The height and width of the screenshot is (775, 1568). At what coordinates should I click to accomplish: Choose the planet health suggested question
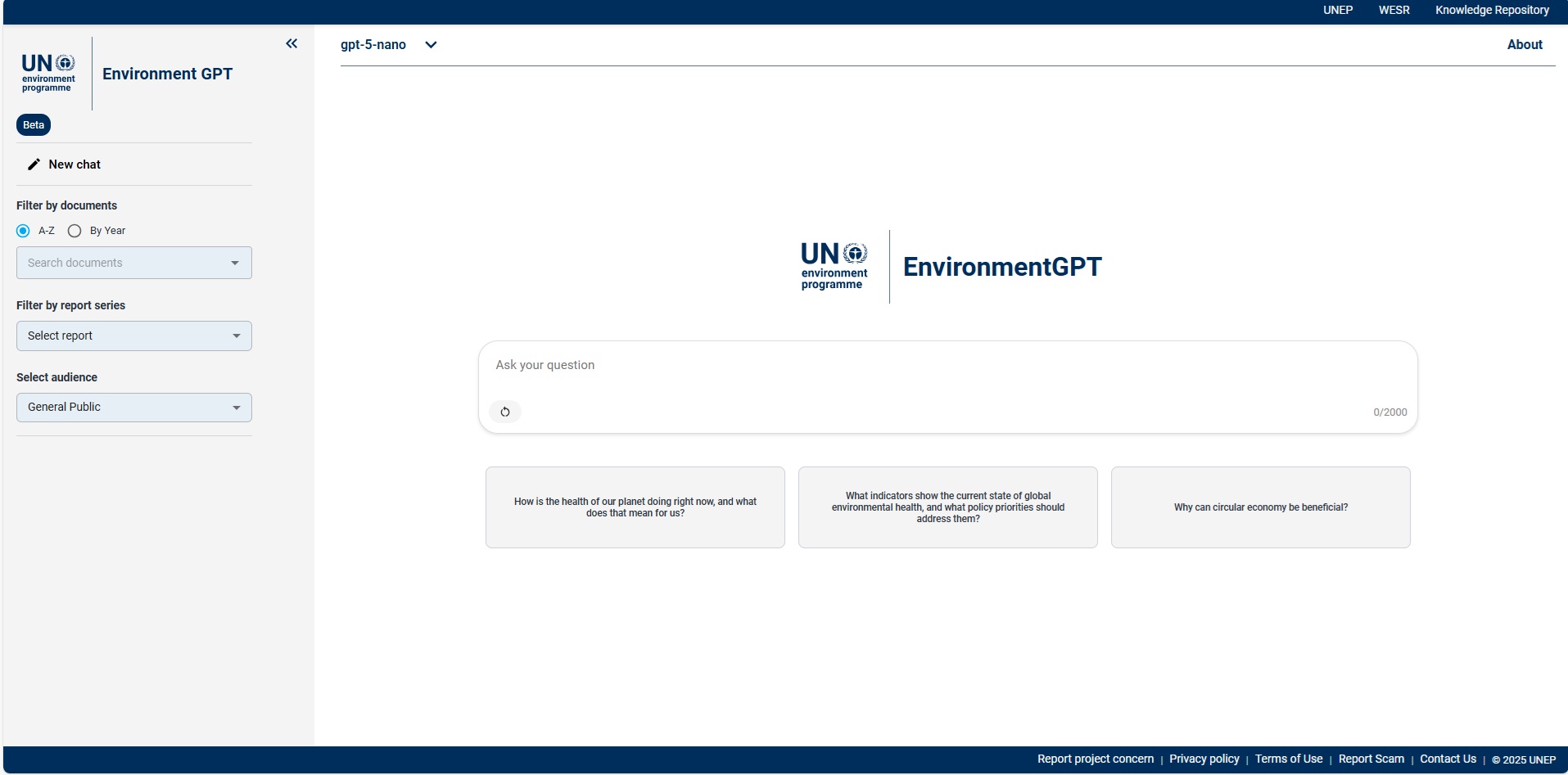[x=635, y=507]
